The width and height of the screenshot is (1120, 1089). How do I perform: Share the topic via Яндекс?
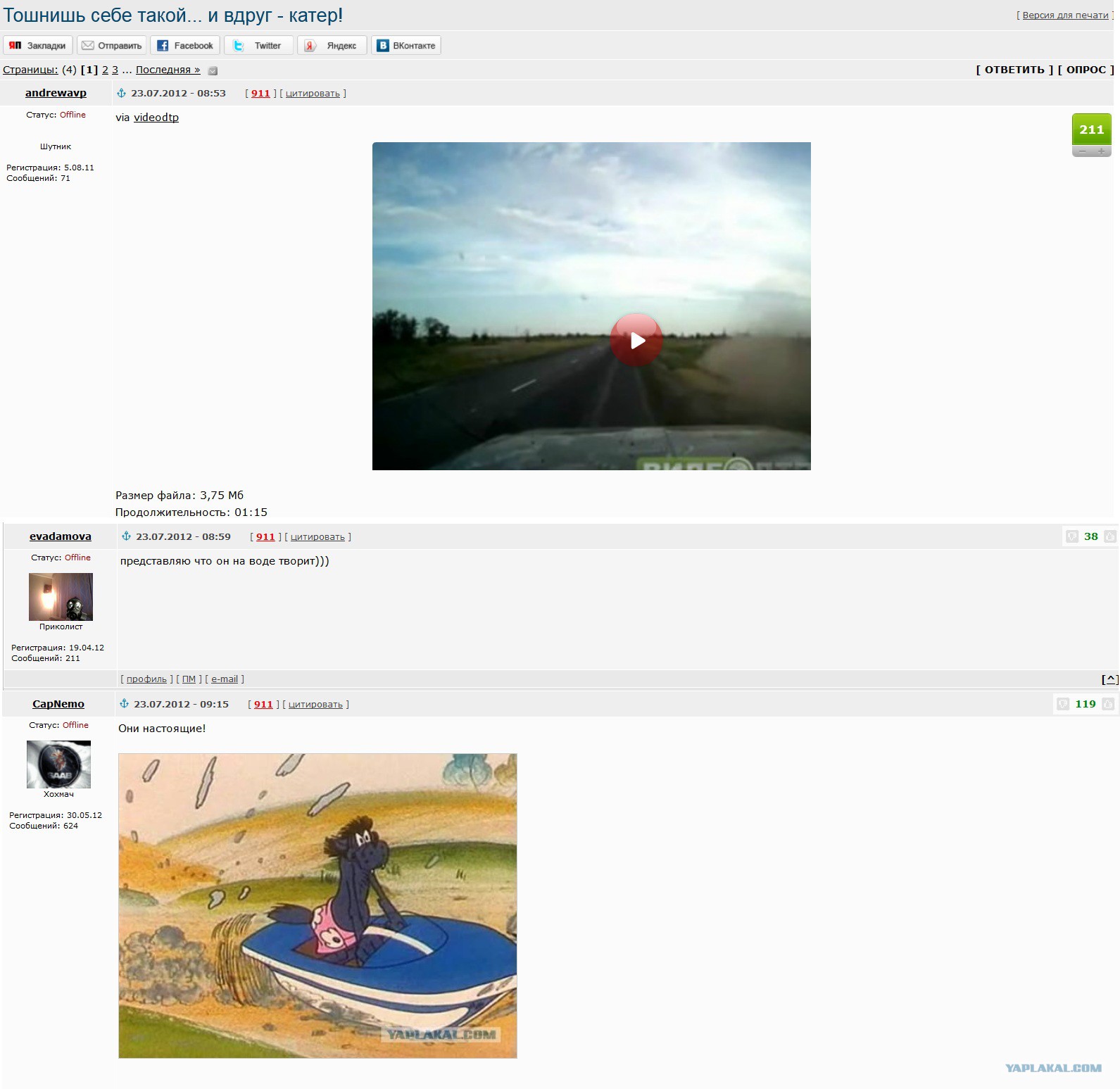click(332, 46)
